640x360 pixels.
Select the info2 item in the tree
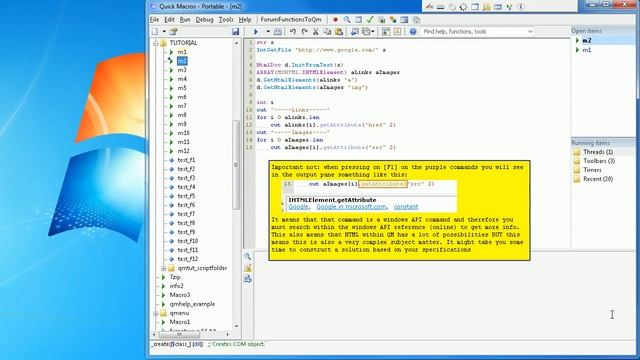click(177, 286)
